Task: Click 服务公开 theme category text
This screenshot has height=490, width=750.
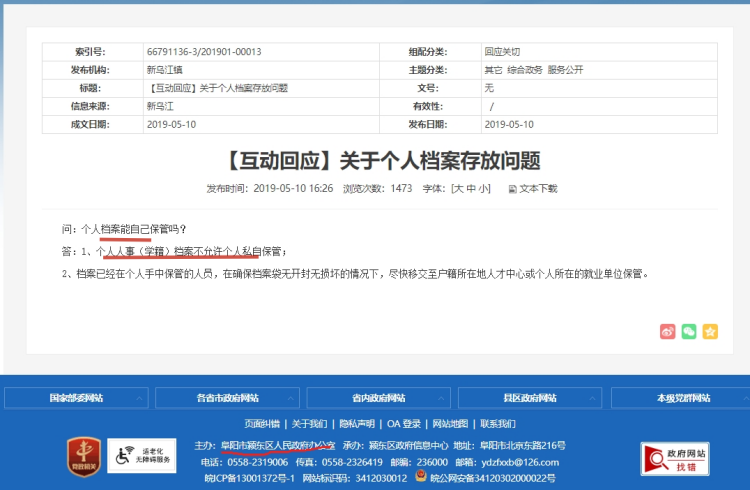Action: (565, 70)
